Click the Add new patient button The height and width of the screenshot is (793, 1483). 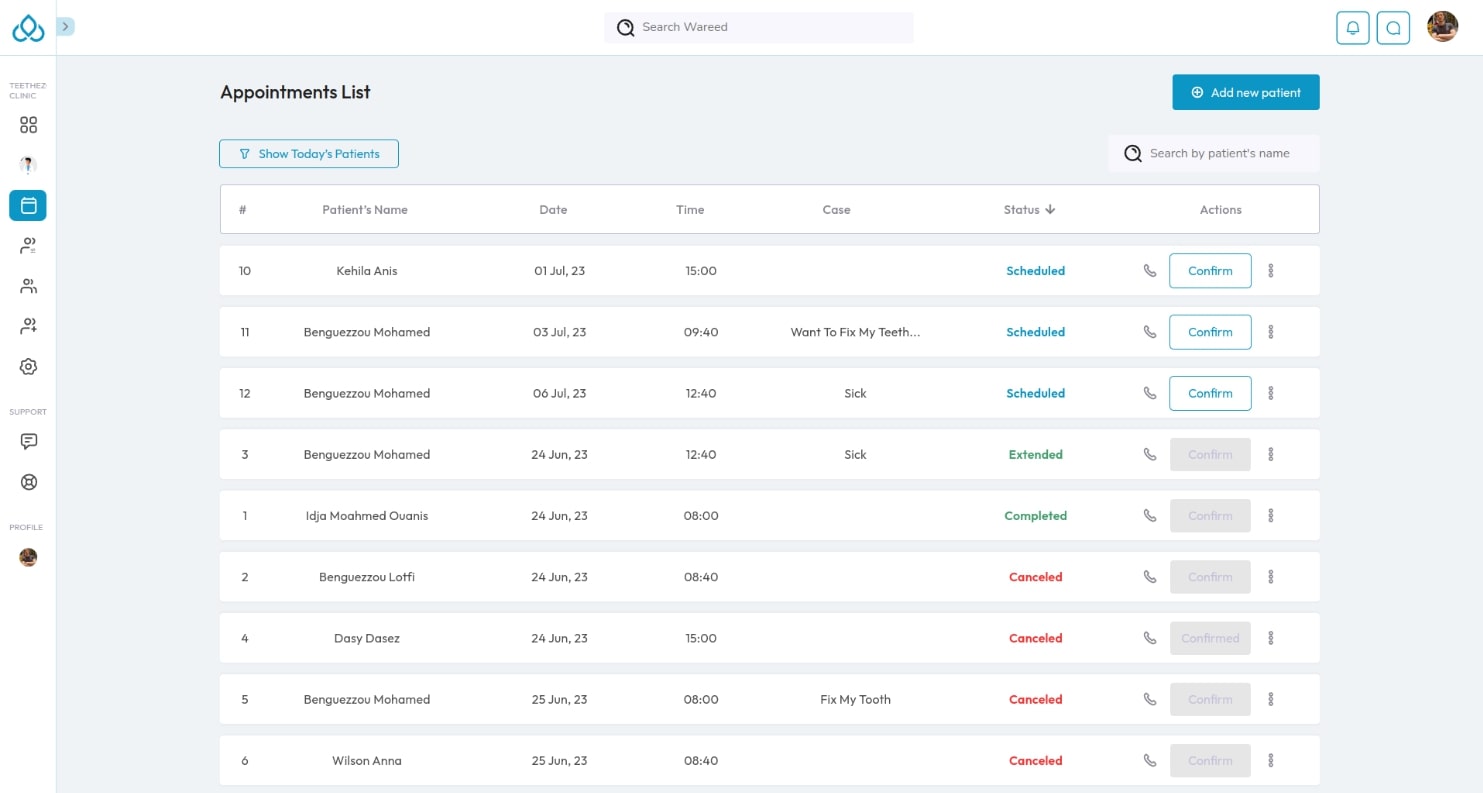[x=1245, y=93]
